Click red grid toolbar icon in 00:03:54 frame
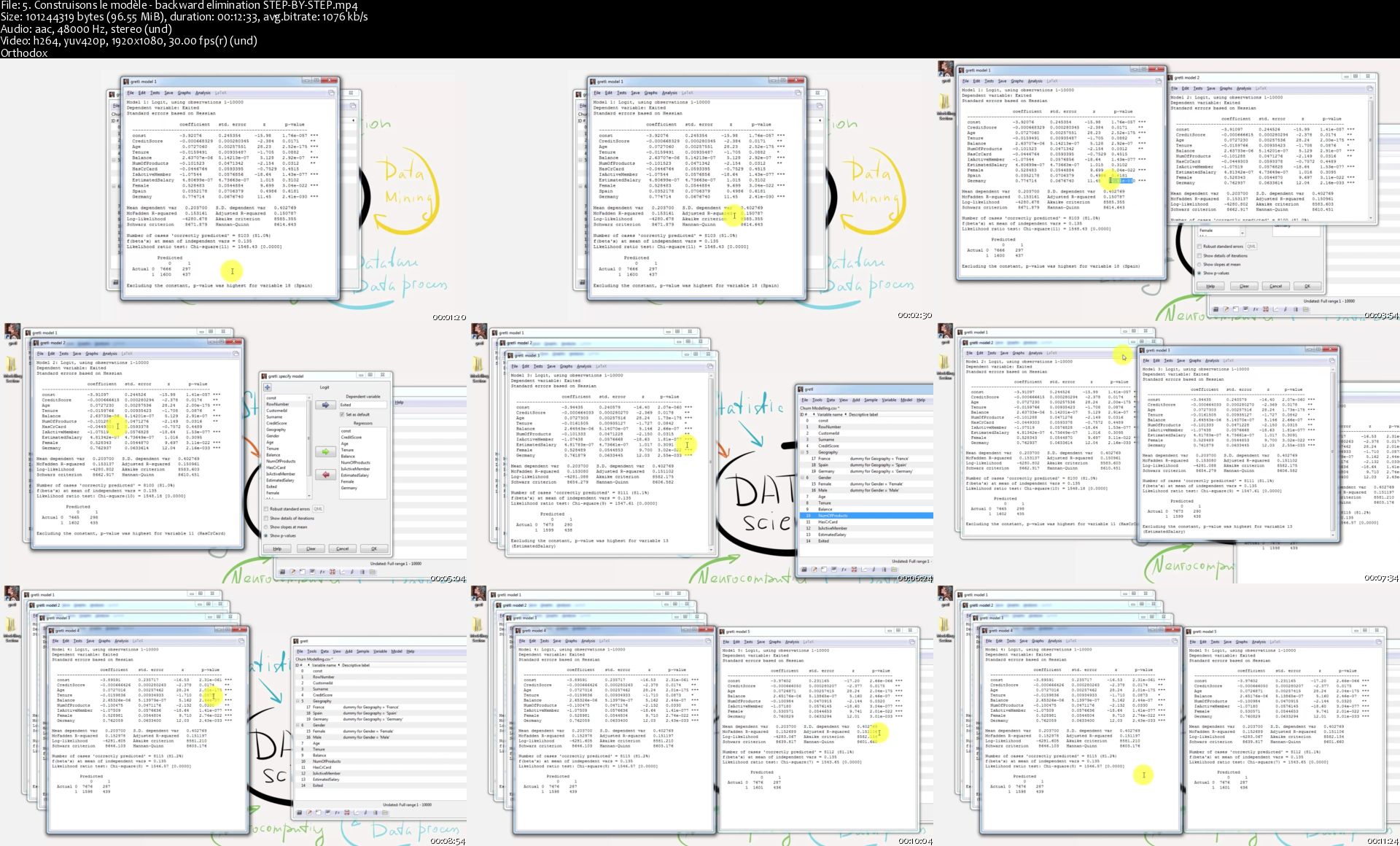The image size is (1400, 846). [1266, 309]
